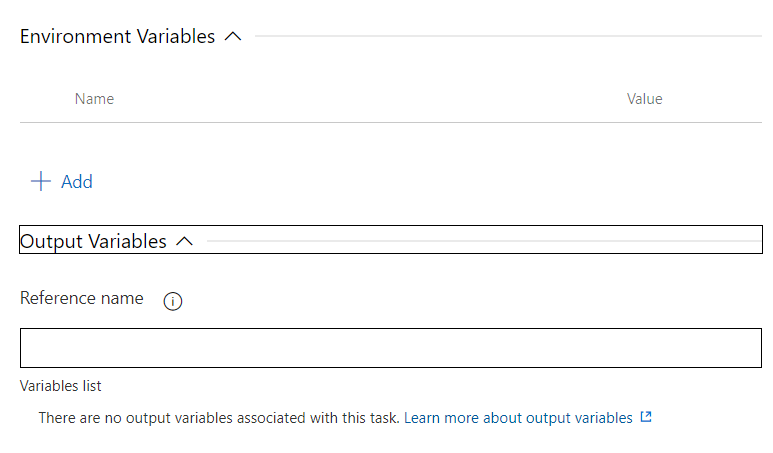Open Learn more about output variables link
The width and height of the screenshot is (773, 453).
coord(518,417)
